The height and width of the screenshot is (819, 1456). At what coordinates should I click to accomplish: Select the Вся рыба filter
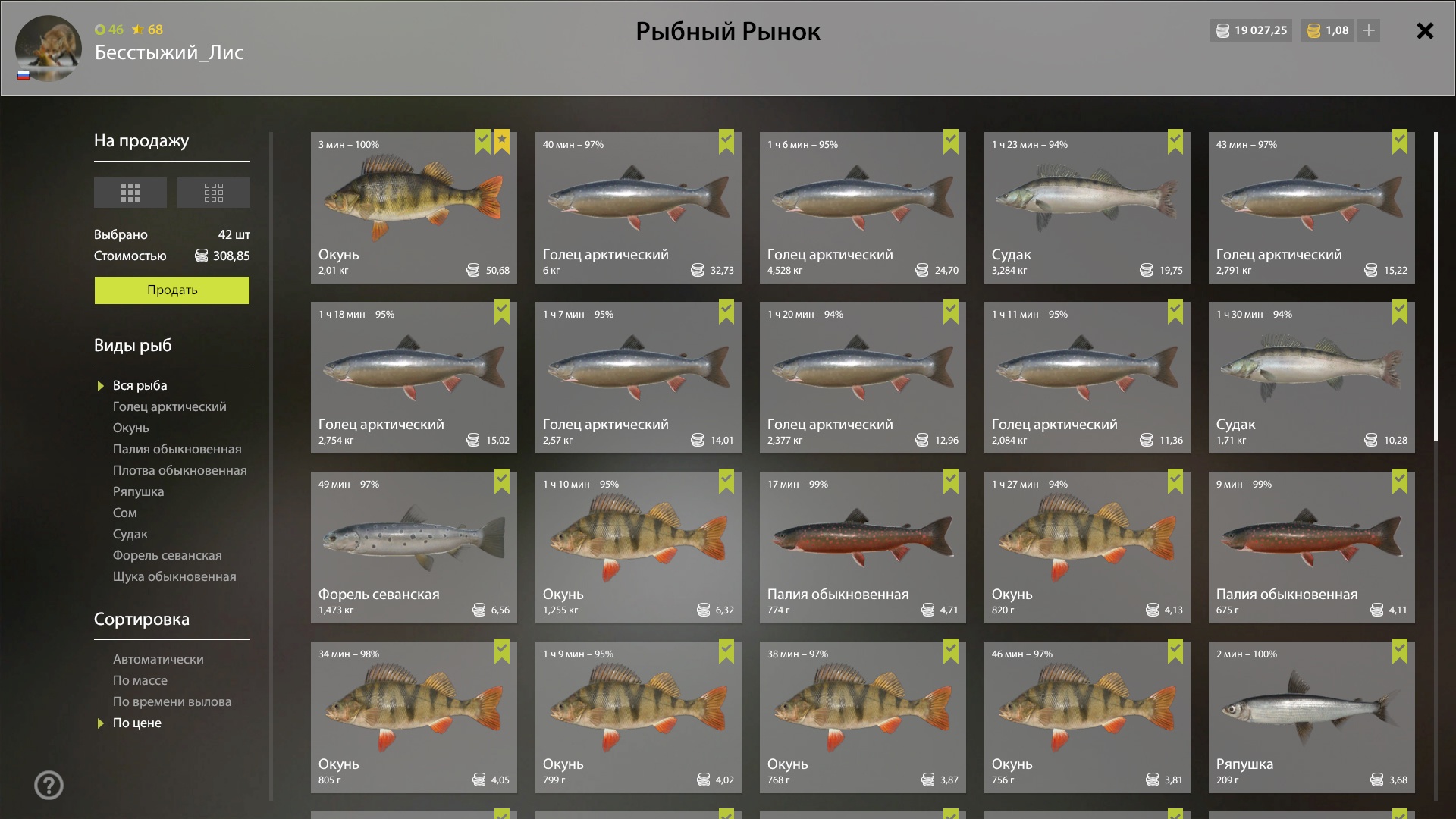[140, 385]
